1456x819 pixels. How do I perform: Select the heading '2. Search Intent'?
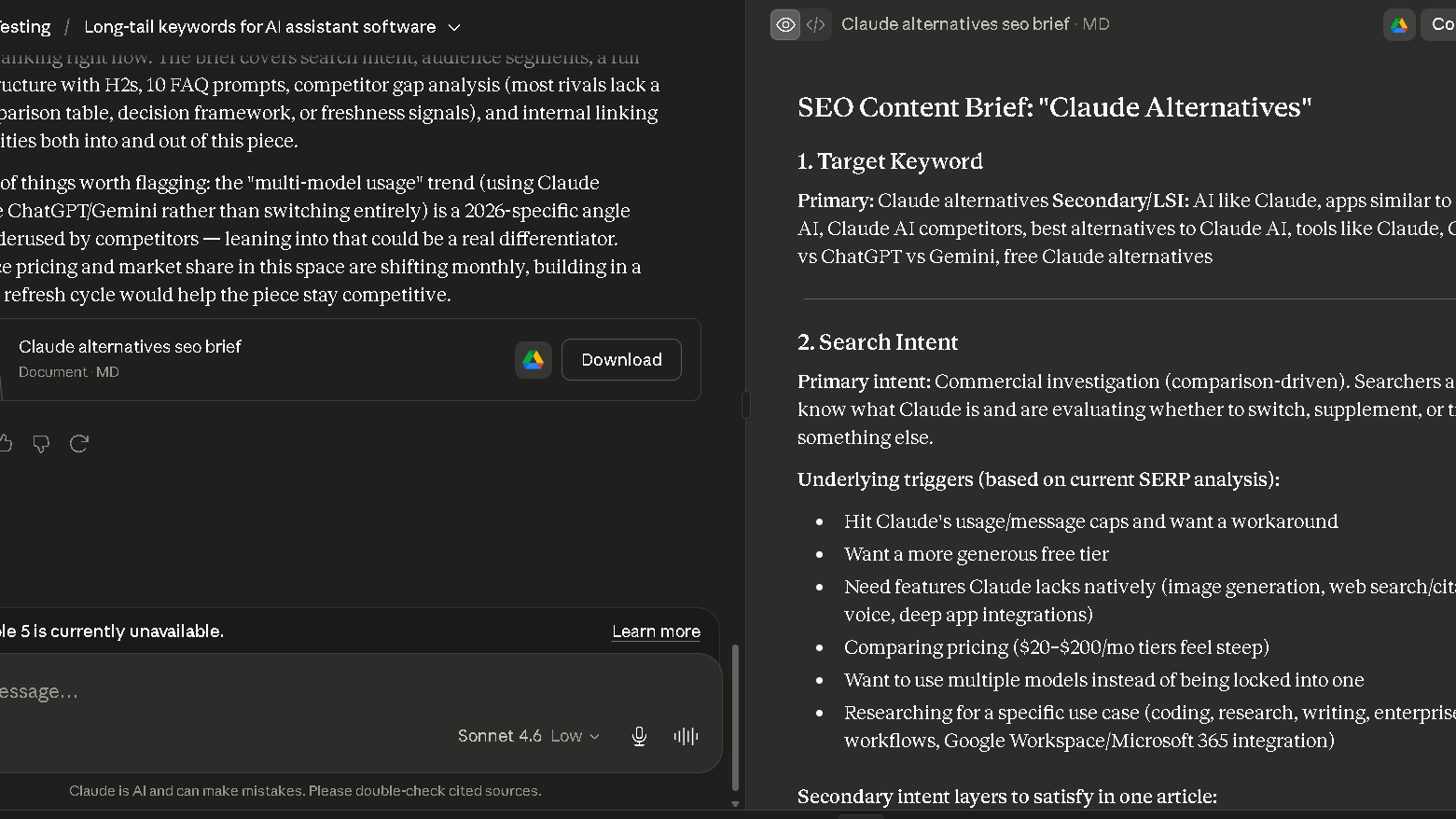point(878,342)
